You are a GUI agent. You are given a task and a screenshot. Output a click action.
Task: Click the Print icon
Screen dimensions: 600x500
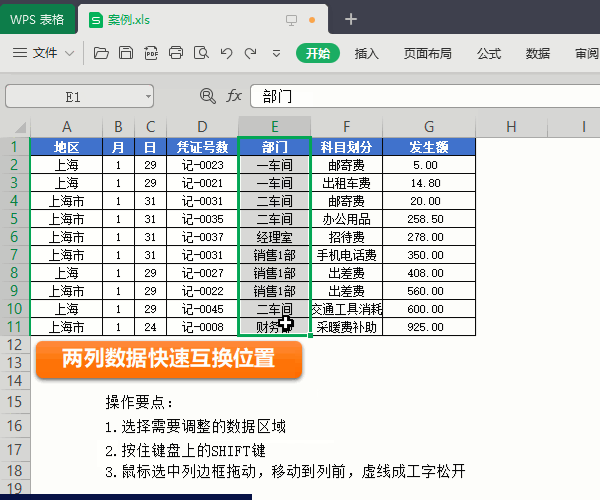[x=176, y=53]
